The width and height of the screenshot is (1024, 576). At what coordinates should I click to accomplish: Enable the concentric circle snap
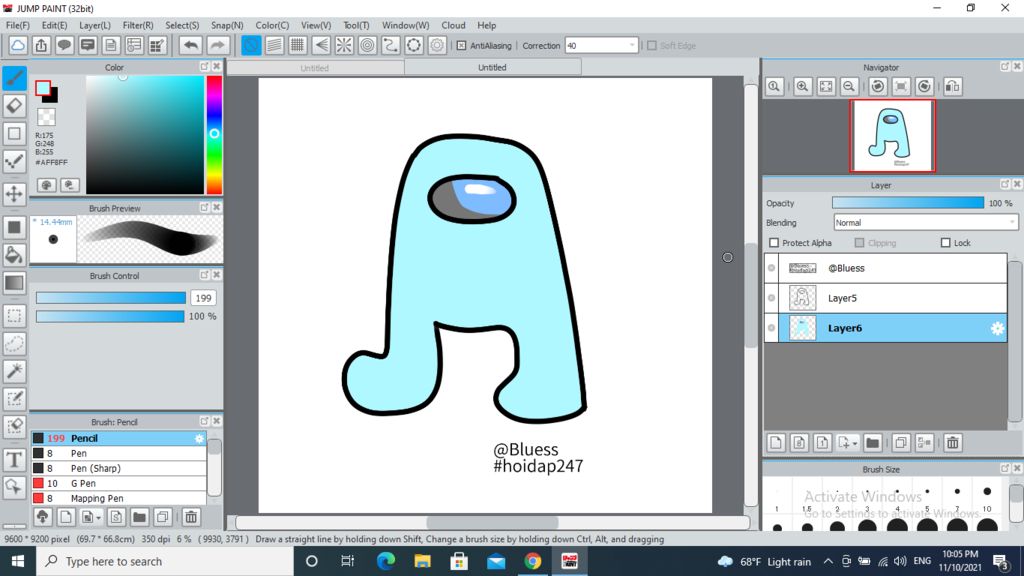[368, 45]
